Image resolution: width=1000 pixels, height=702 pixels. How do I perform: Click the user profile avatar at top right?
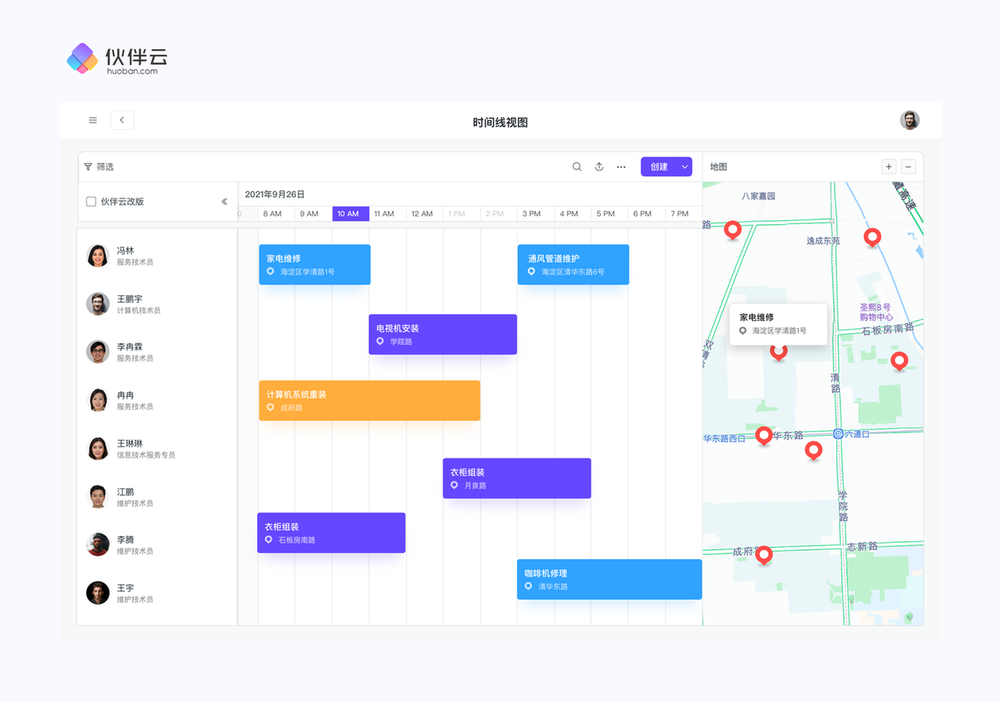[909, 121]
